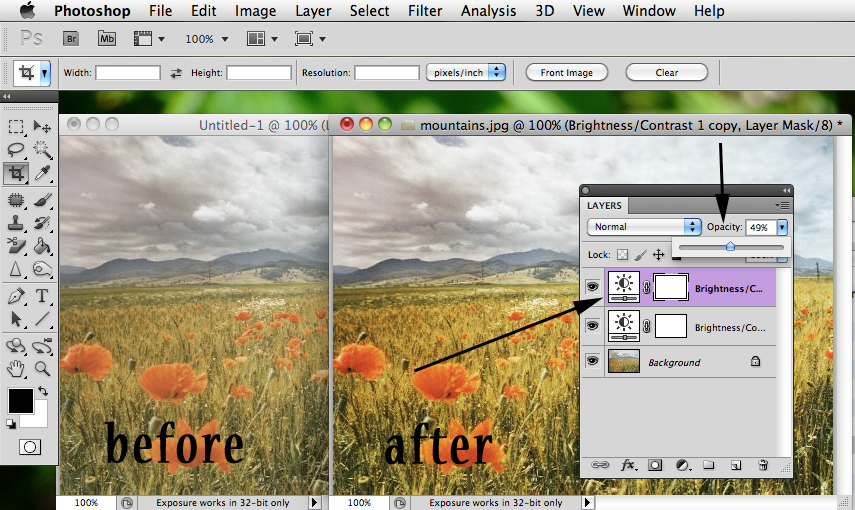
Task: Swap foreground and background colors
Action: point(43,392)
